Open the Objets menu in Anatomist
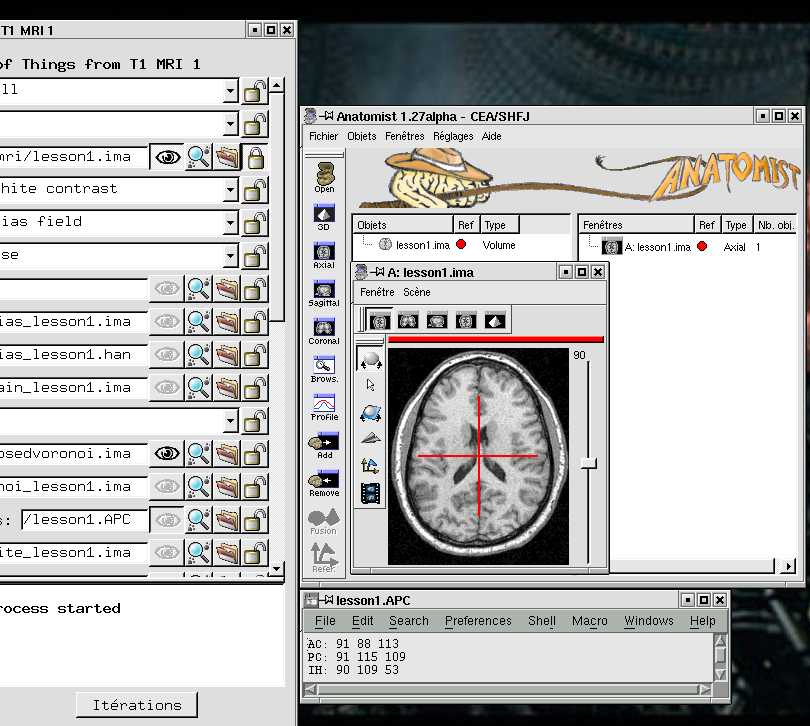Viewport: 810px width, 726px height. pyautogui.click(x=361, y=136)
